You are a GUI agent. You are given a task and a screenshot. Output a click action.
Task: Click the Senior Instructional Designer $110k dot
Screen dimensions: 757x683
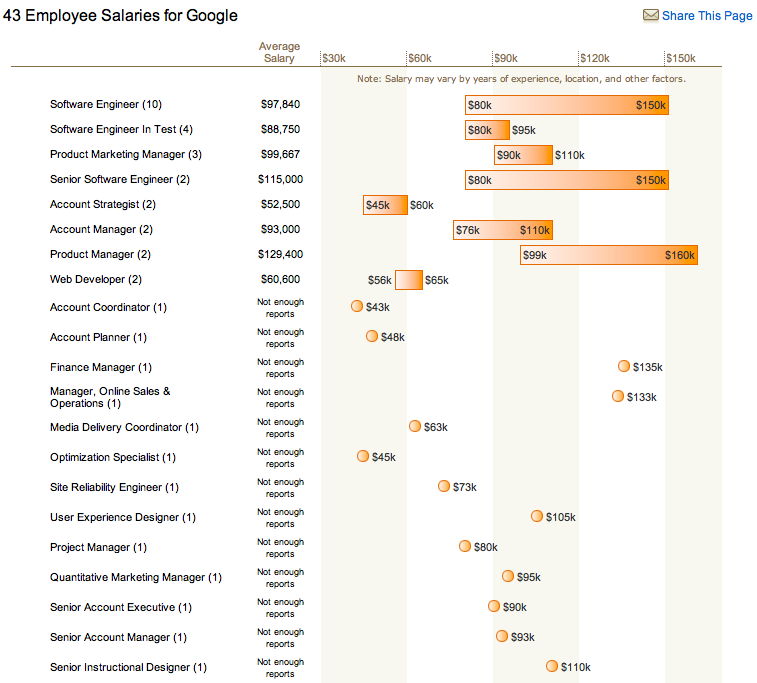tap(552, 666)
